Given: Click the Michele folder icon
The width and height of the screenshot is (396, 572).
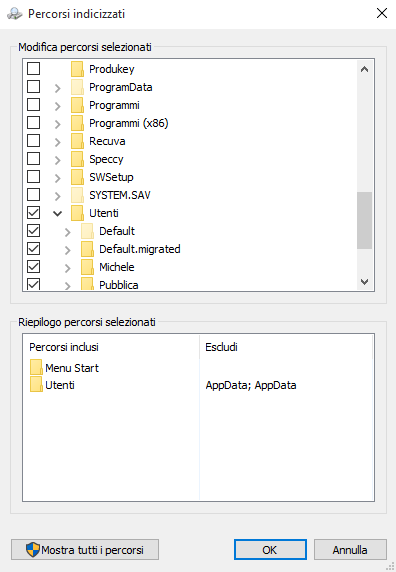Looking at the screenshot, I should (88, 267).
